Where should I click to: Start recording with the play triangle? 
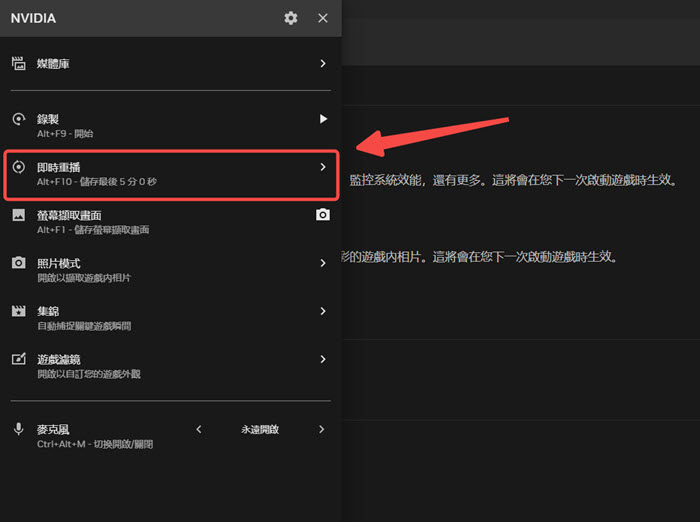[324, 119]
